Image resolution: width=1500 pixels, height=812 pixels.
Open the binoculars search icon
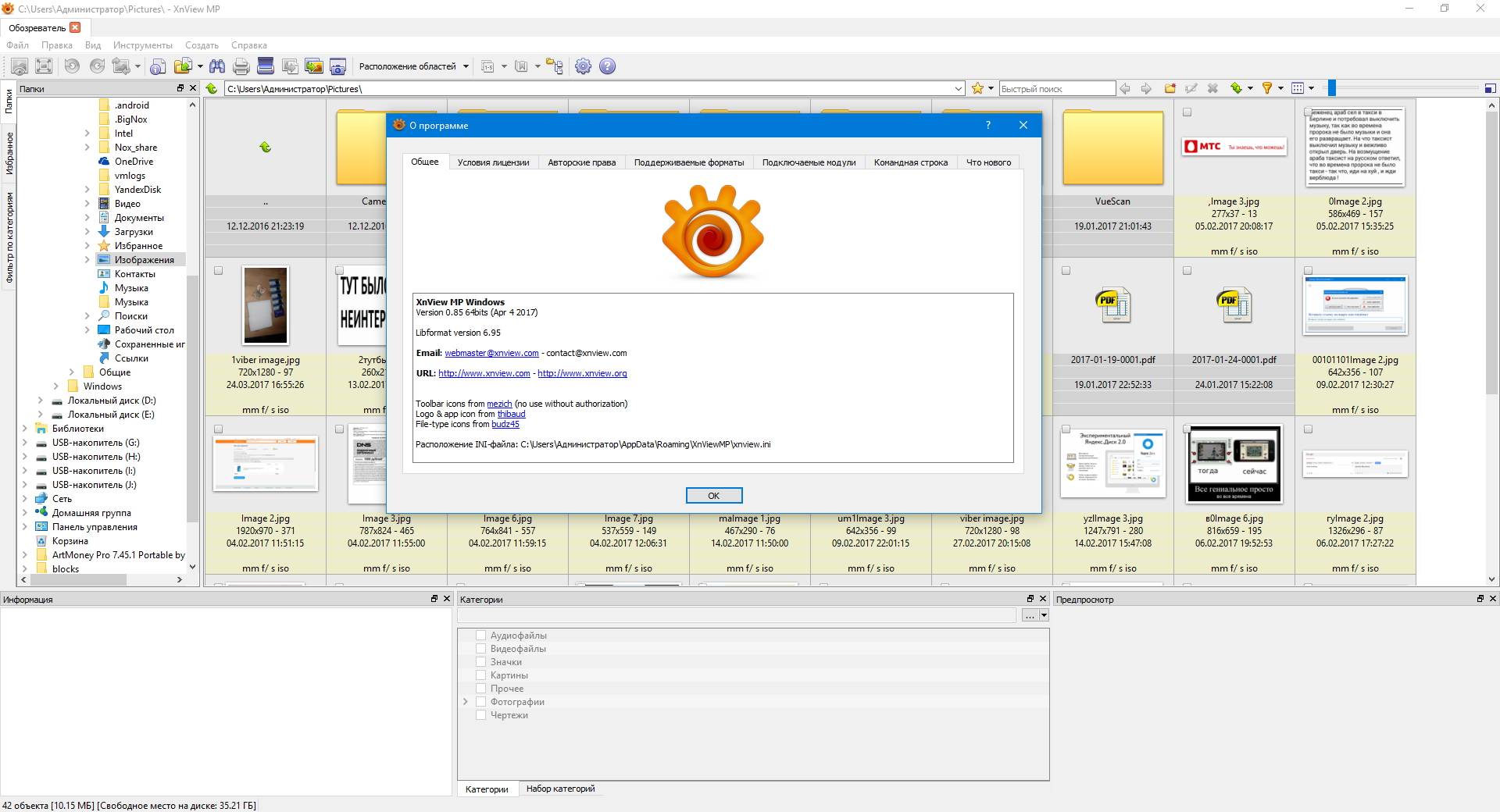[217, 66]
